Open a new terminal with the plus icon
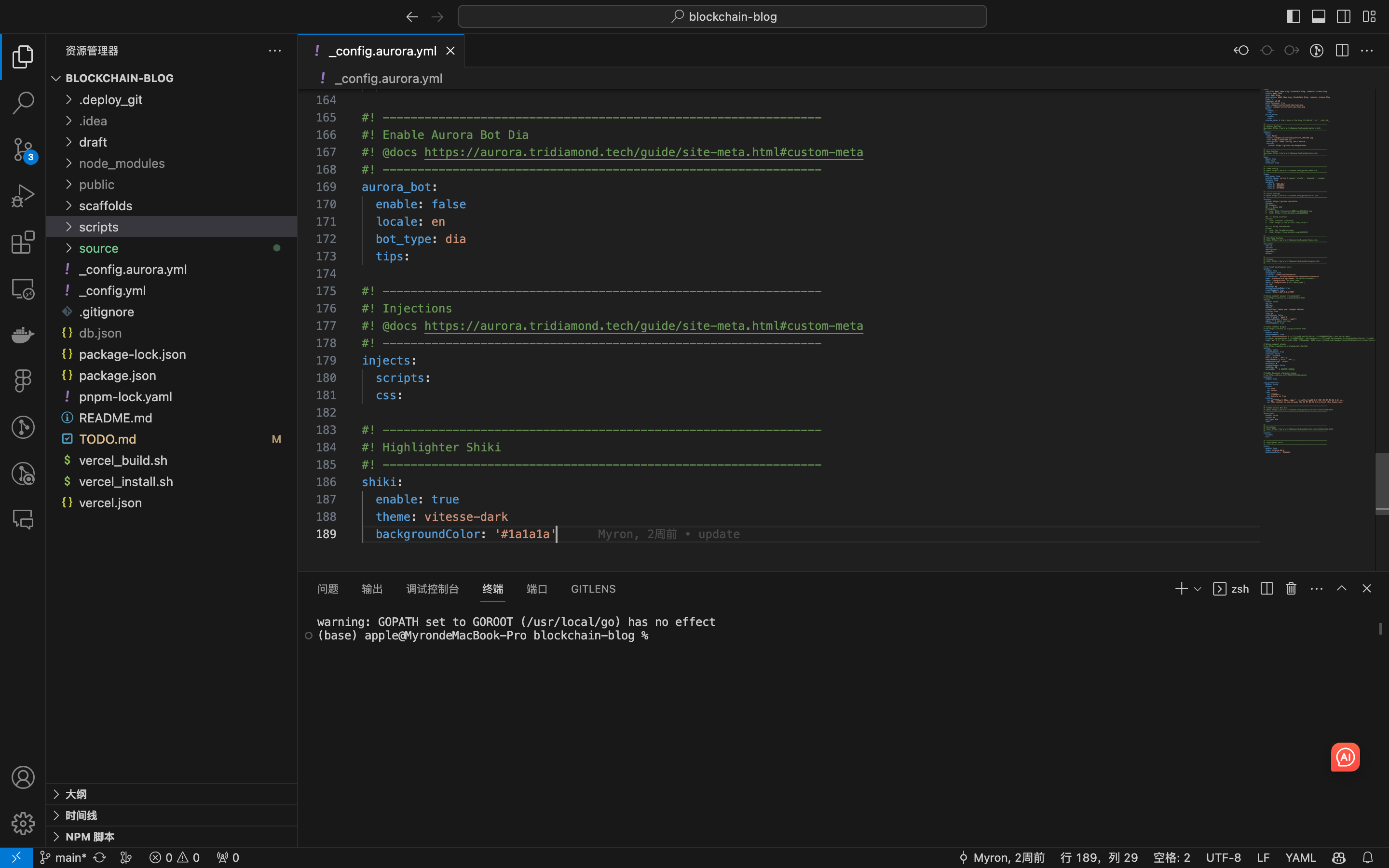 [x=1181, y=588]
